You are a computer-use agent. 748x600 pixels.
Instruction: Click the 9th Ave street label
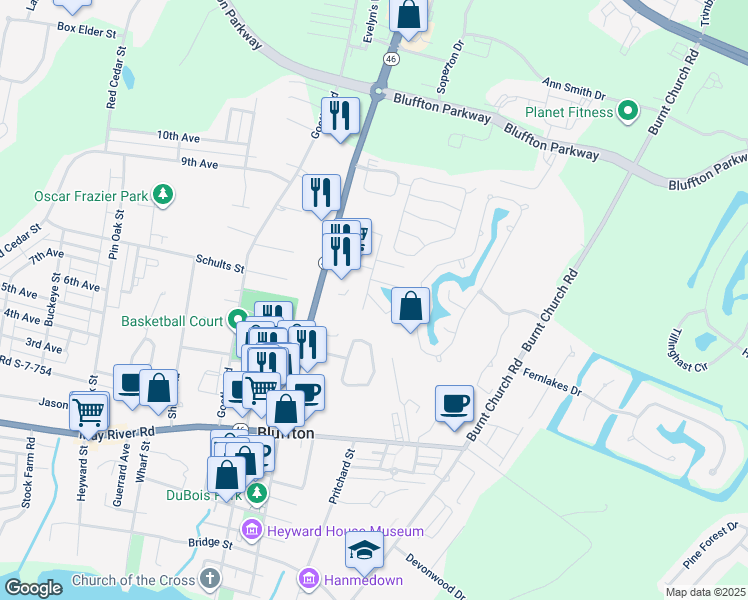point(199,163)
